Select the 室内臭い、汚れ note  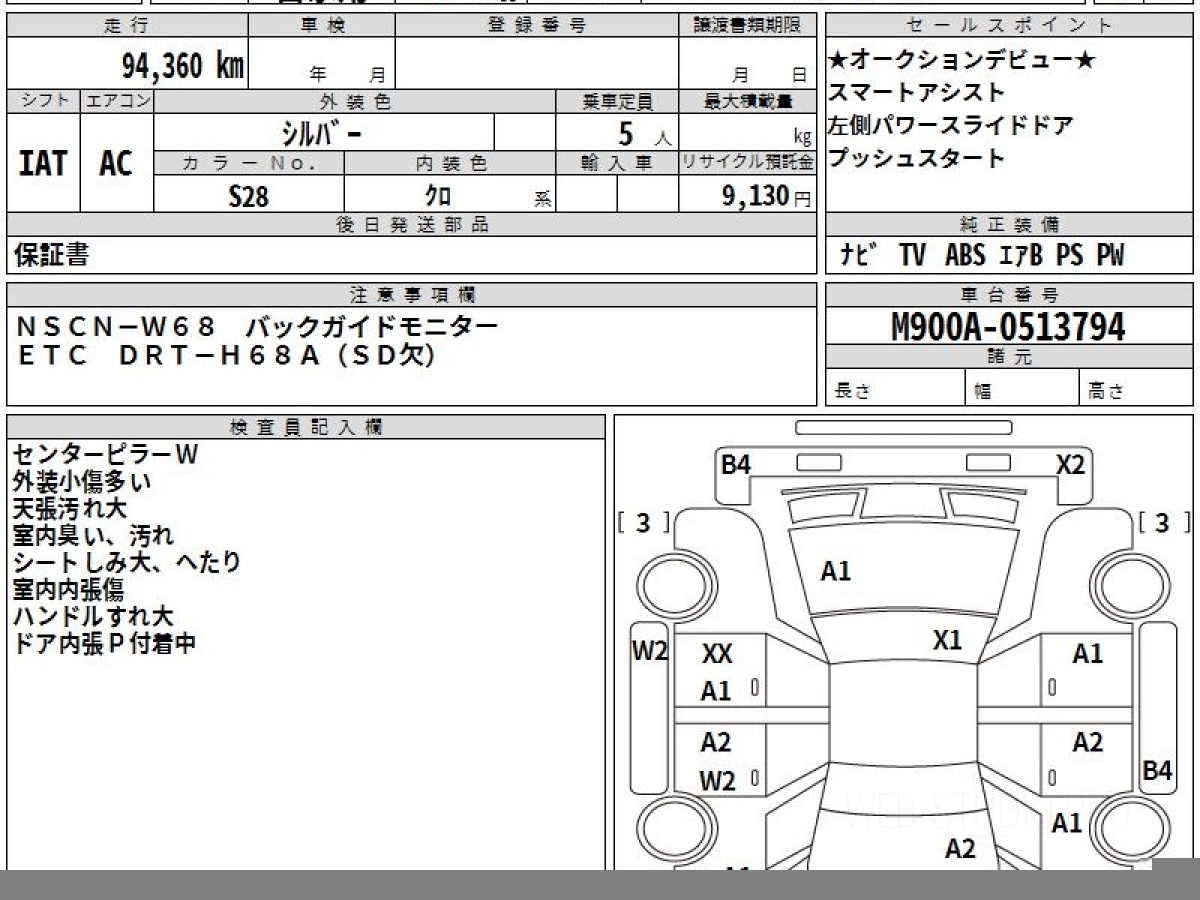coord(93,535)
